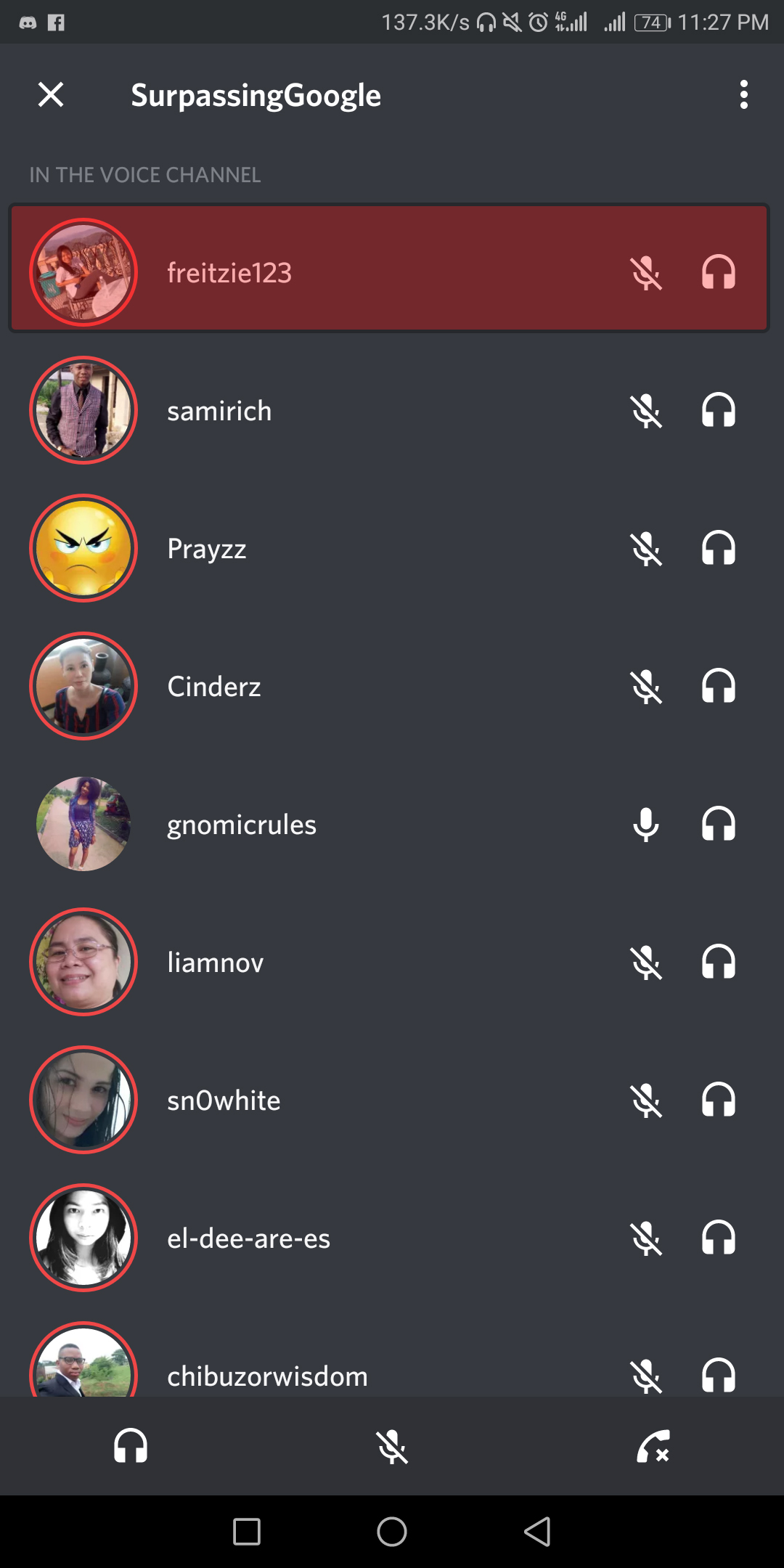Open the Prayzz angry emoji avatar
Image resolution: width=784 pixels, height=1568 pixels.
click(83, 548)
